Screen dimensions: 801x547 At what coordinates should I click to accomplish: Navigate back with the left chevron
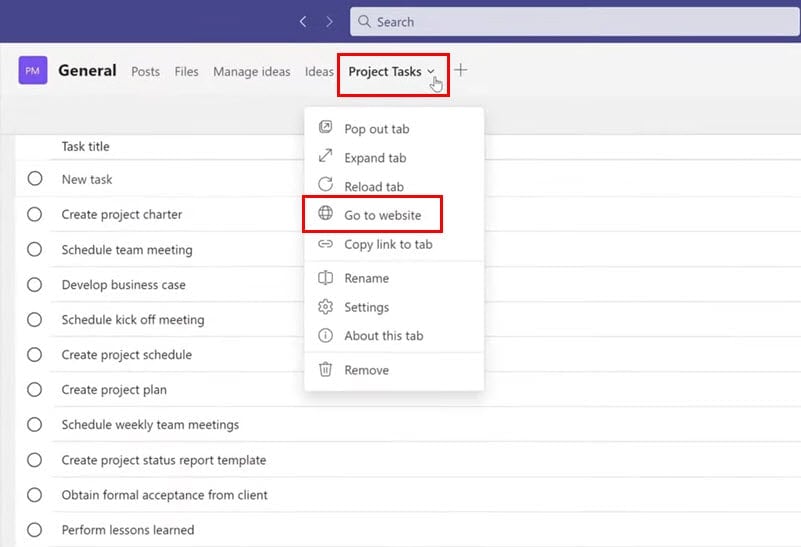coord(303,21)
